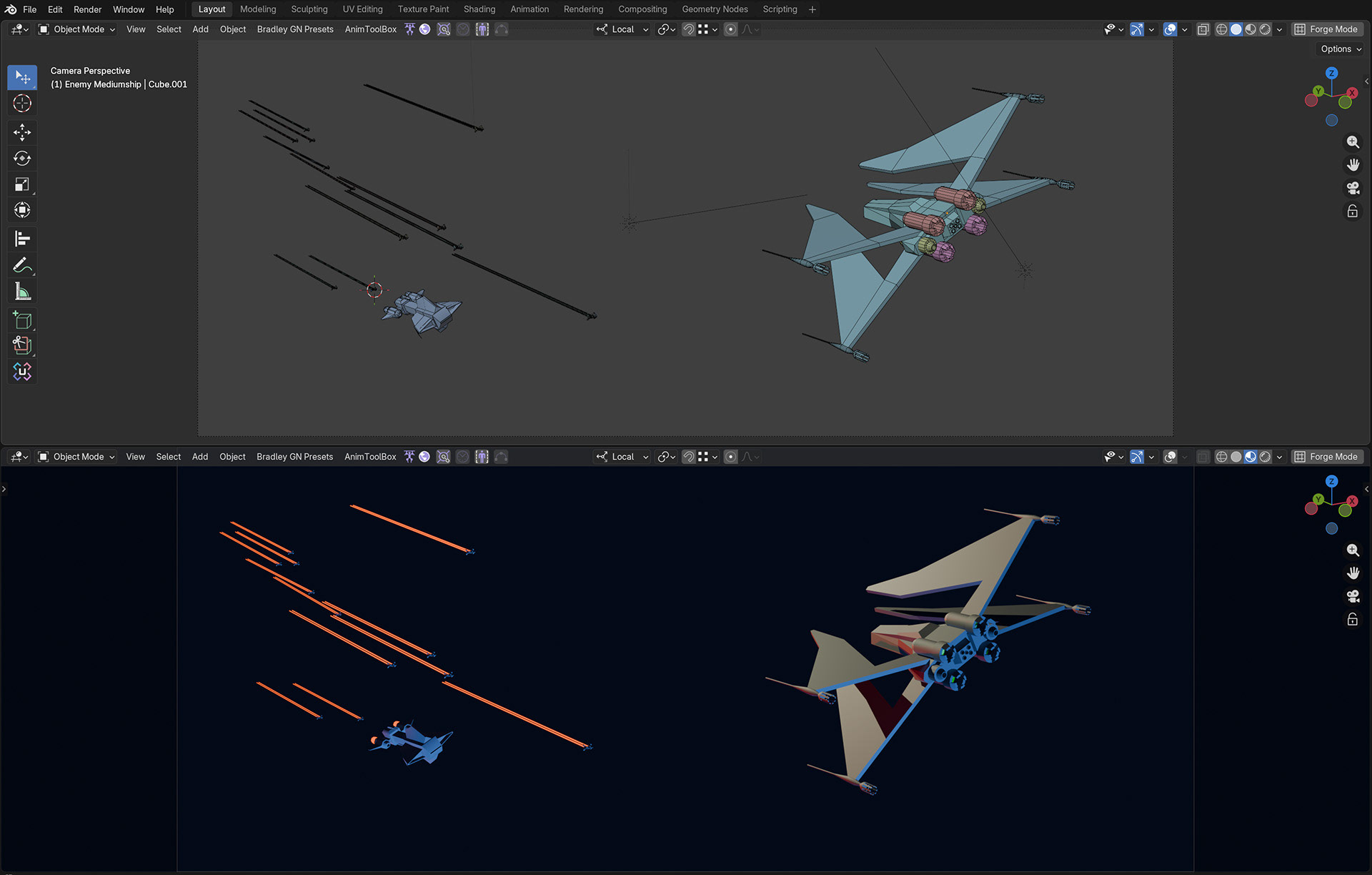The height and width of the screenshot is (875, 1372).
Task: Open Bradley GN Presets in upper header
Action: [295, 29]
